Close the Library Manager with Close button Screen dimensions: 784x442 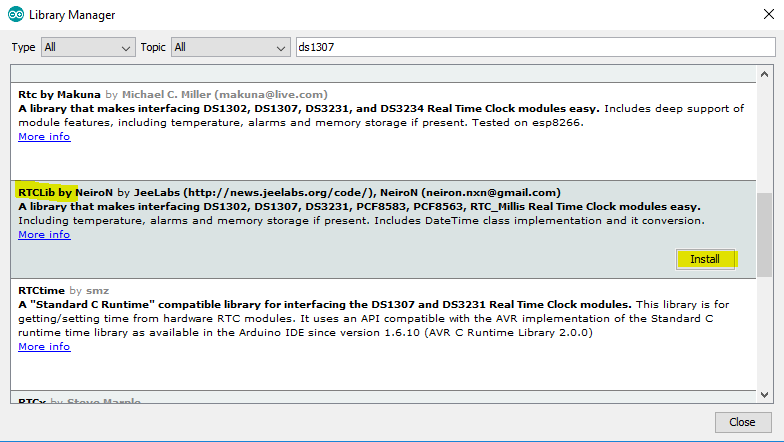[x=742, y=422]
